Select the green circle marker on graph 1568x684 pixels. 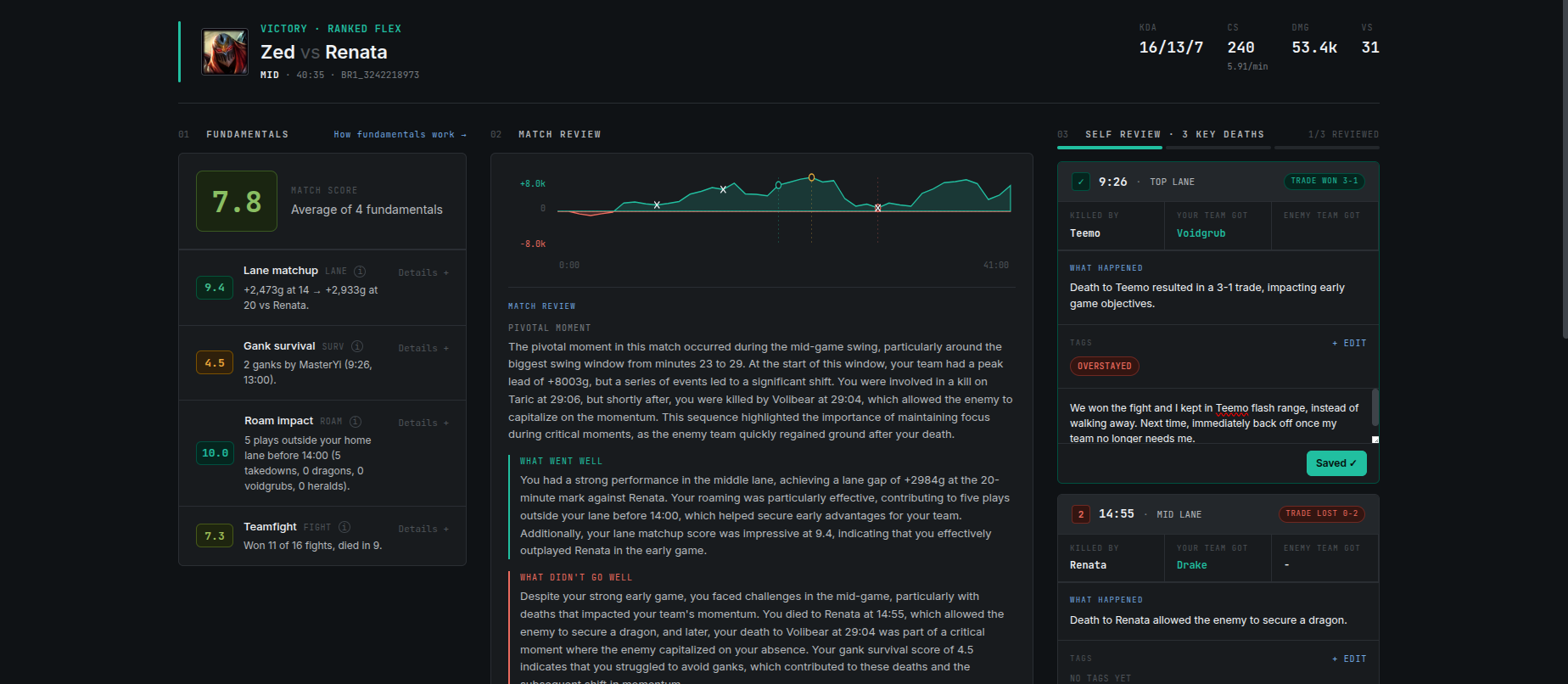pyautogui.click(x=778, y=185)
